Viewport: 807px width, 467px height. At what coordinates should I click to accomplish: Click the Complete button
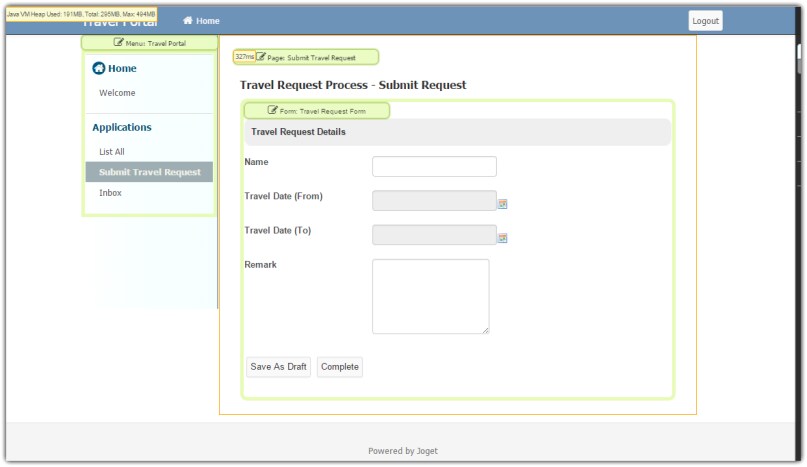[340, 367]
